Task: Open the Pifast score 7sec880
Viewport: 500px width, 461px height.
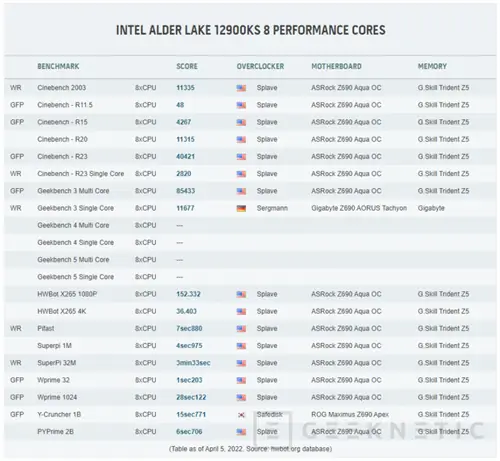Action: point(189,328)
